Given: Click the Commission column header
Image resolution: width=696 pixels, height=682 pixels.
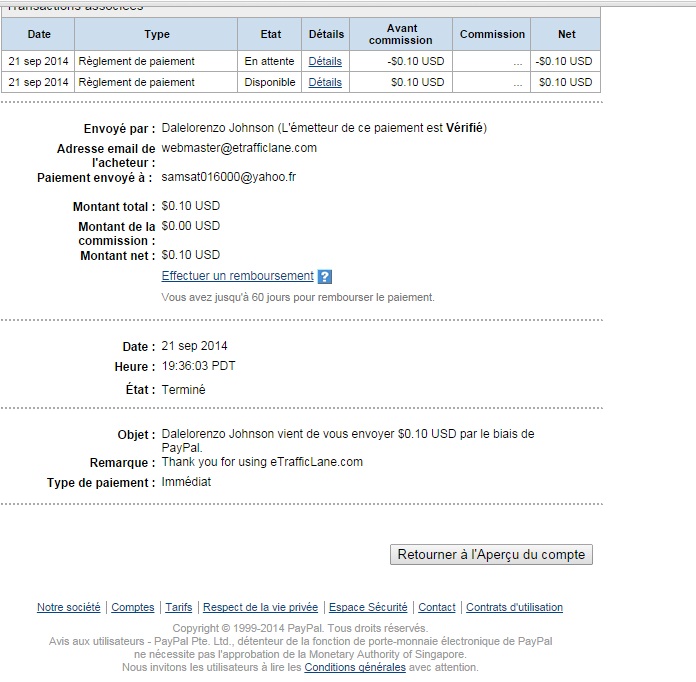Looking at the screenshot, I should click(x=492, y=34).
